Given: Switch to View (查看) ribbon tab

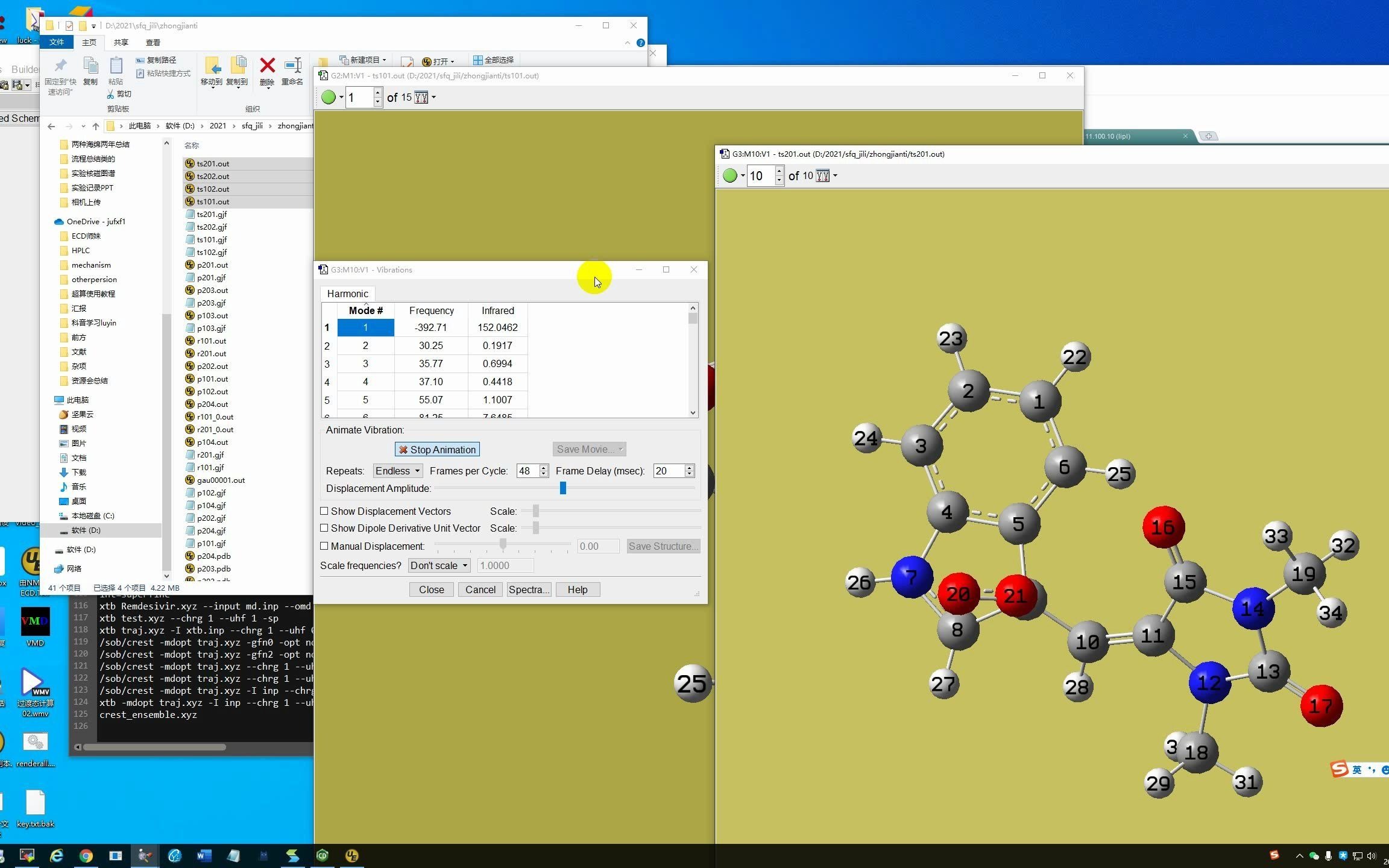Looking at the screenshot, I should tap(153, 42).
